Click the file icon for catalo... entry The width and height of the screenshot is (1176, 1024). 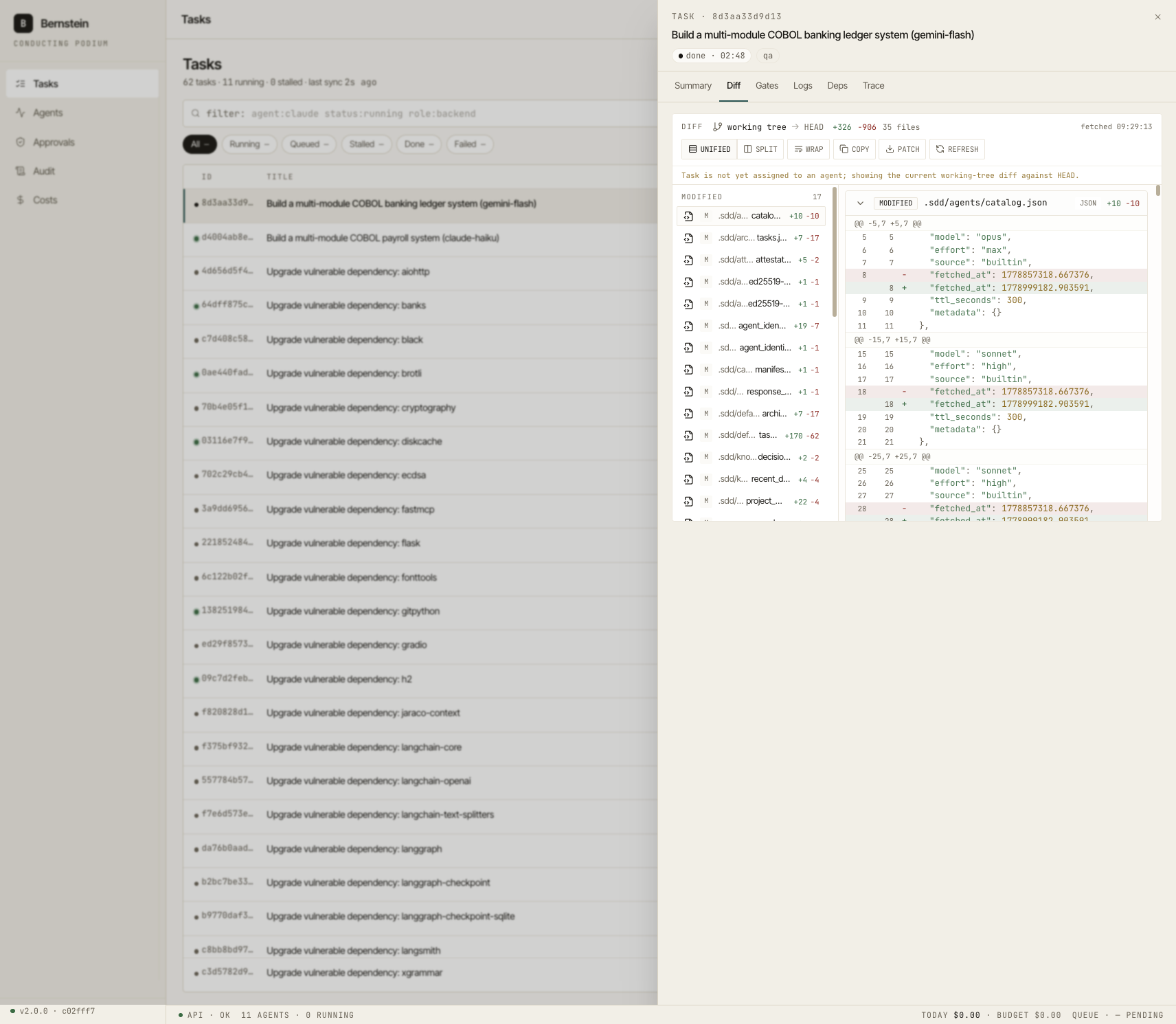coord(688,216)
